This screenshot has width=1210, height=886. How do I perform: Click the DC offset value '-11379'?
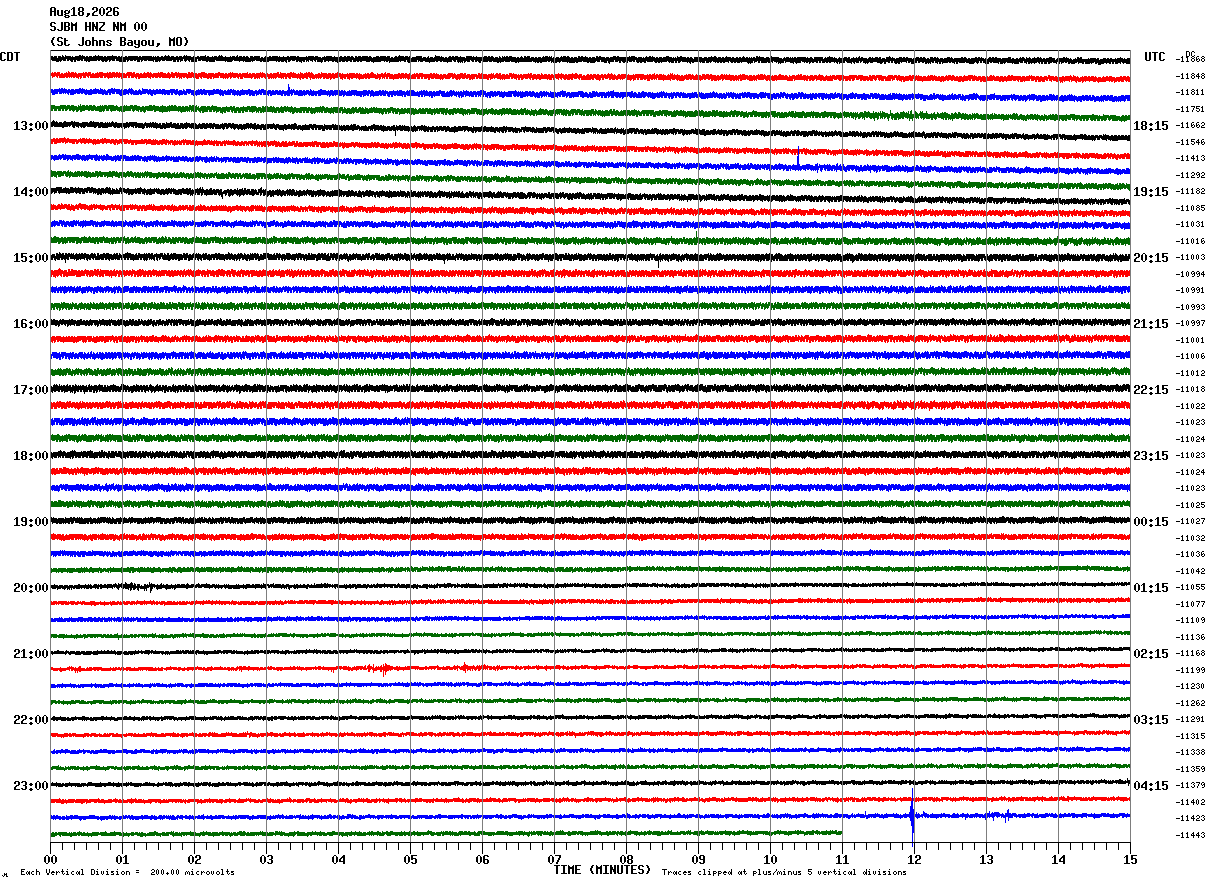pyautogui.click(x=1191, y=786)
